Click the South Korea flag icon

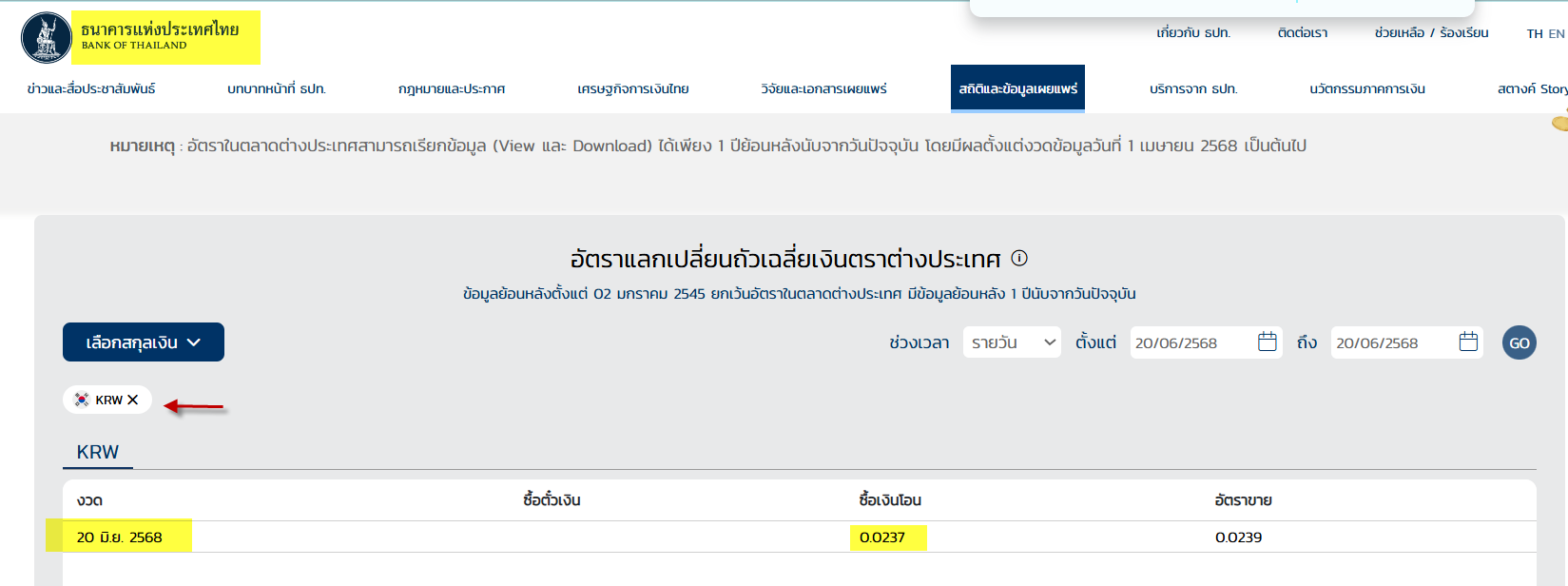point(82,400)
